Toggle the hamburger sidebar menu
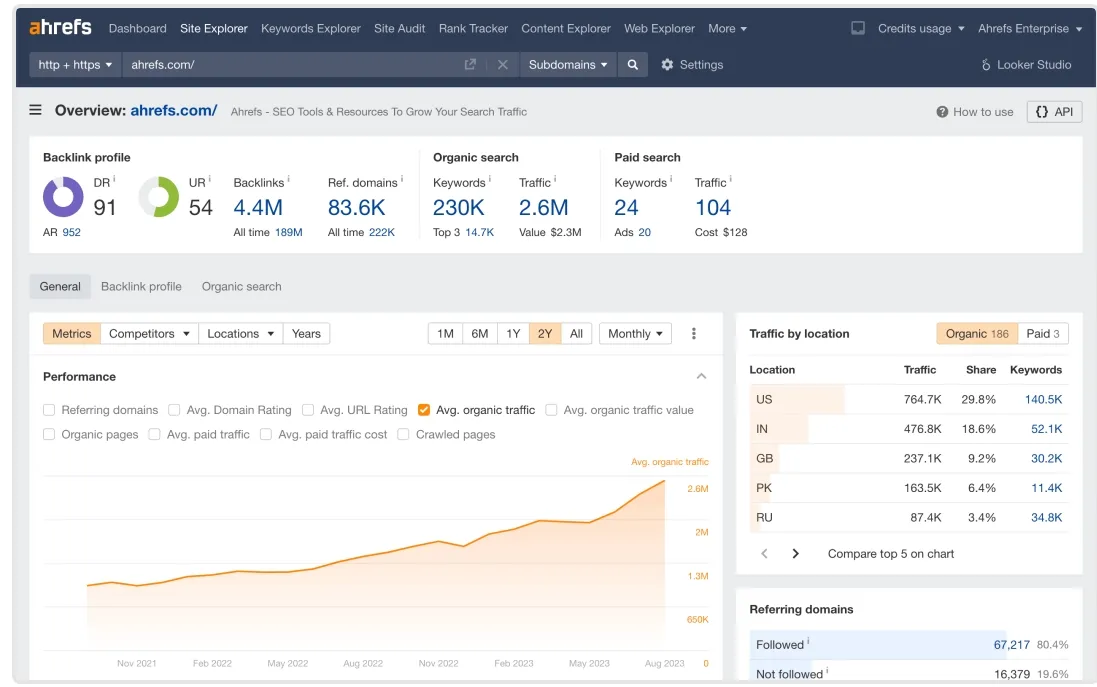This screenshot has width=1097, height=687. pyautogui.click(x=35, y=110)
